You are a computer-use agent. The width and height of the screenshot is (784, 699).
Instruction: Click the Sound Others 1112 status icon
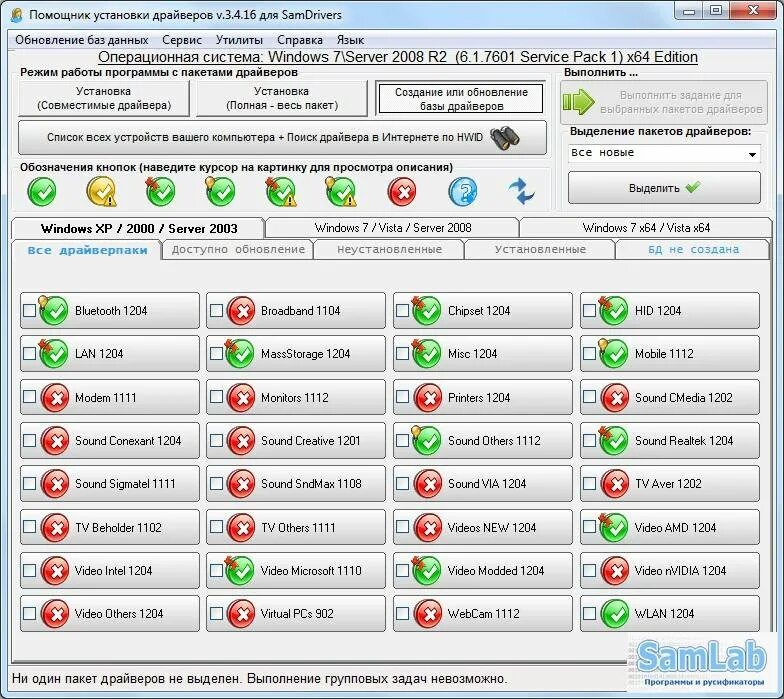[426, 440]
